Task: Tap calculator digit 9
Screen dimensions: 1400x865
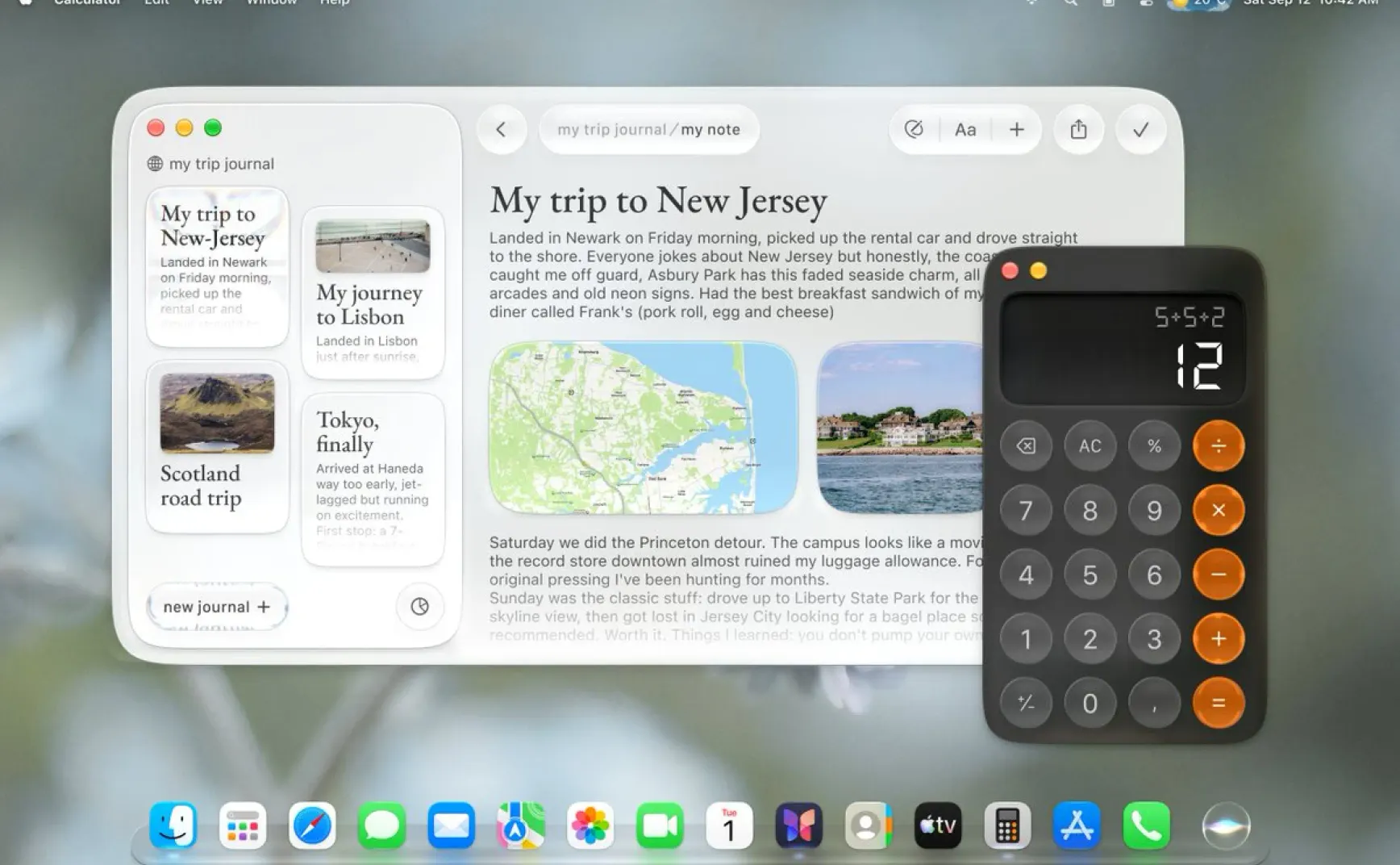Action: point(1155,510)
